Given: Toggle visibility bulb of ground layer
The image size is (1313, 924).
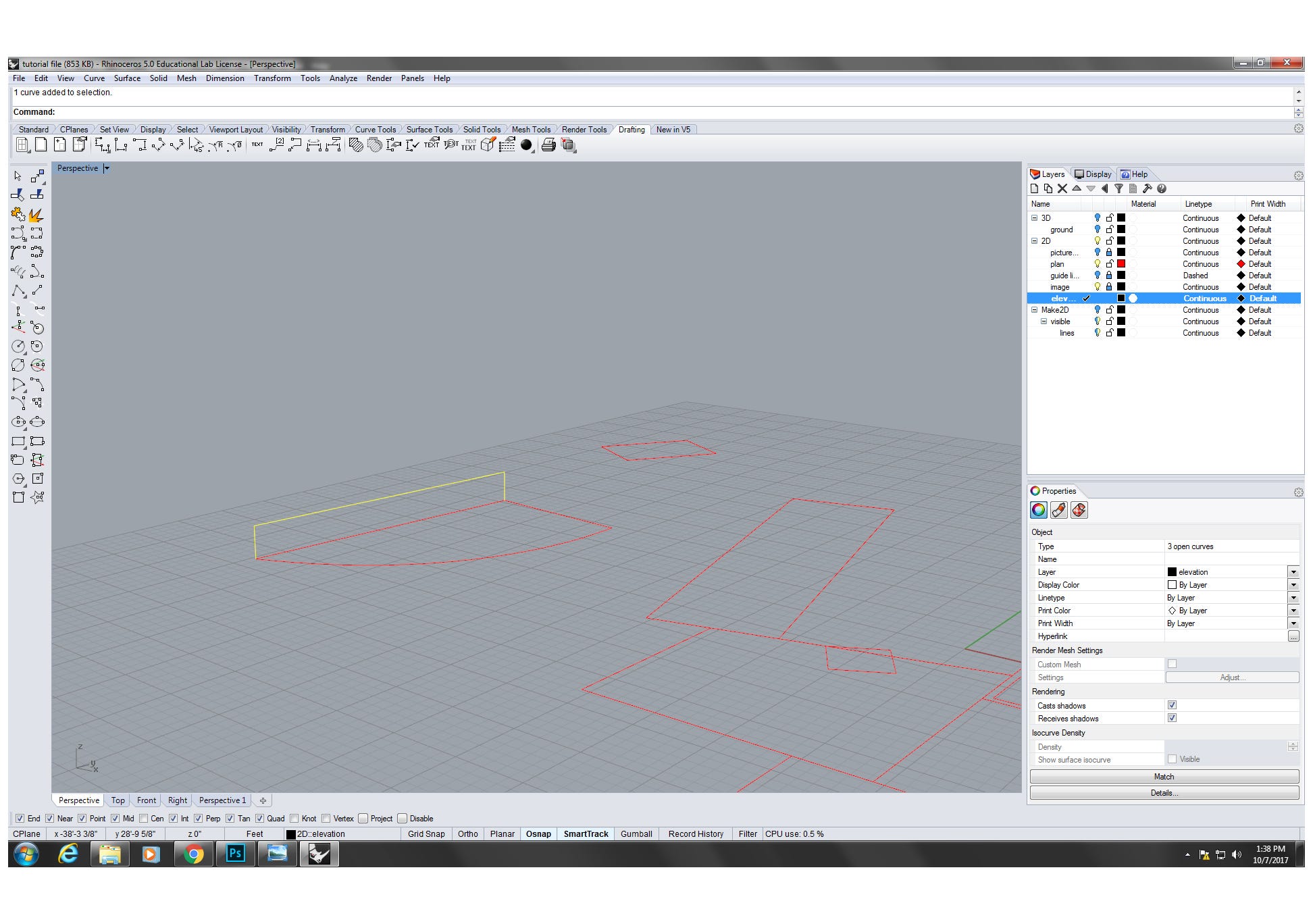Looking at the screenshot, I should (1098, 230).
